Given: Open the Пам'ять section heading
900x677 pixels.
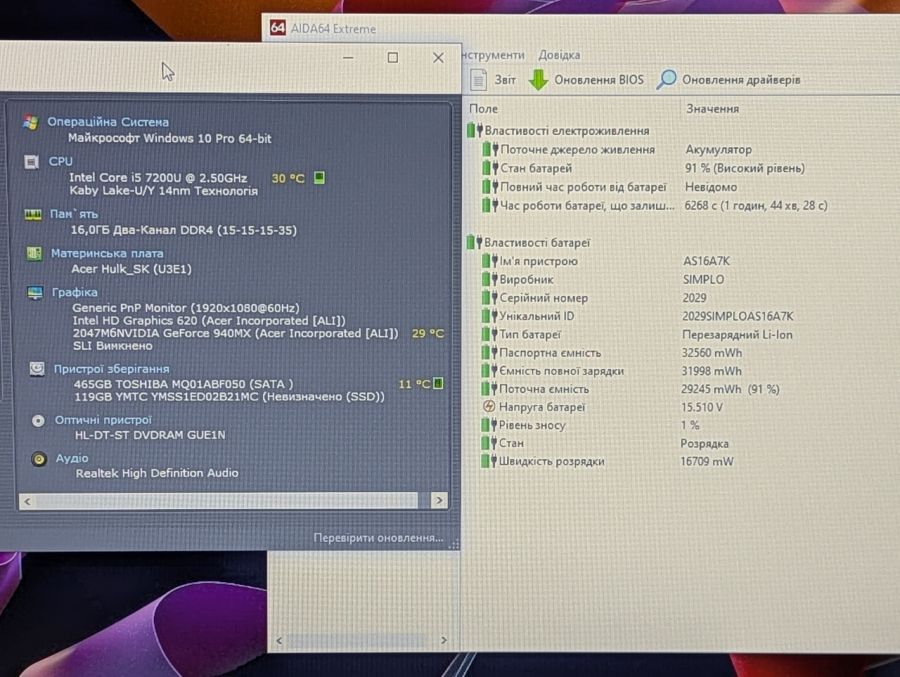Looking at the screenshot, I should [73, 214].
